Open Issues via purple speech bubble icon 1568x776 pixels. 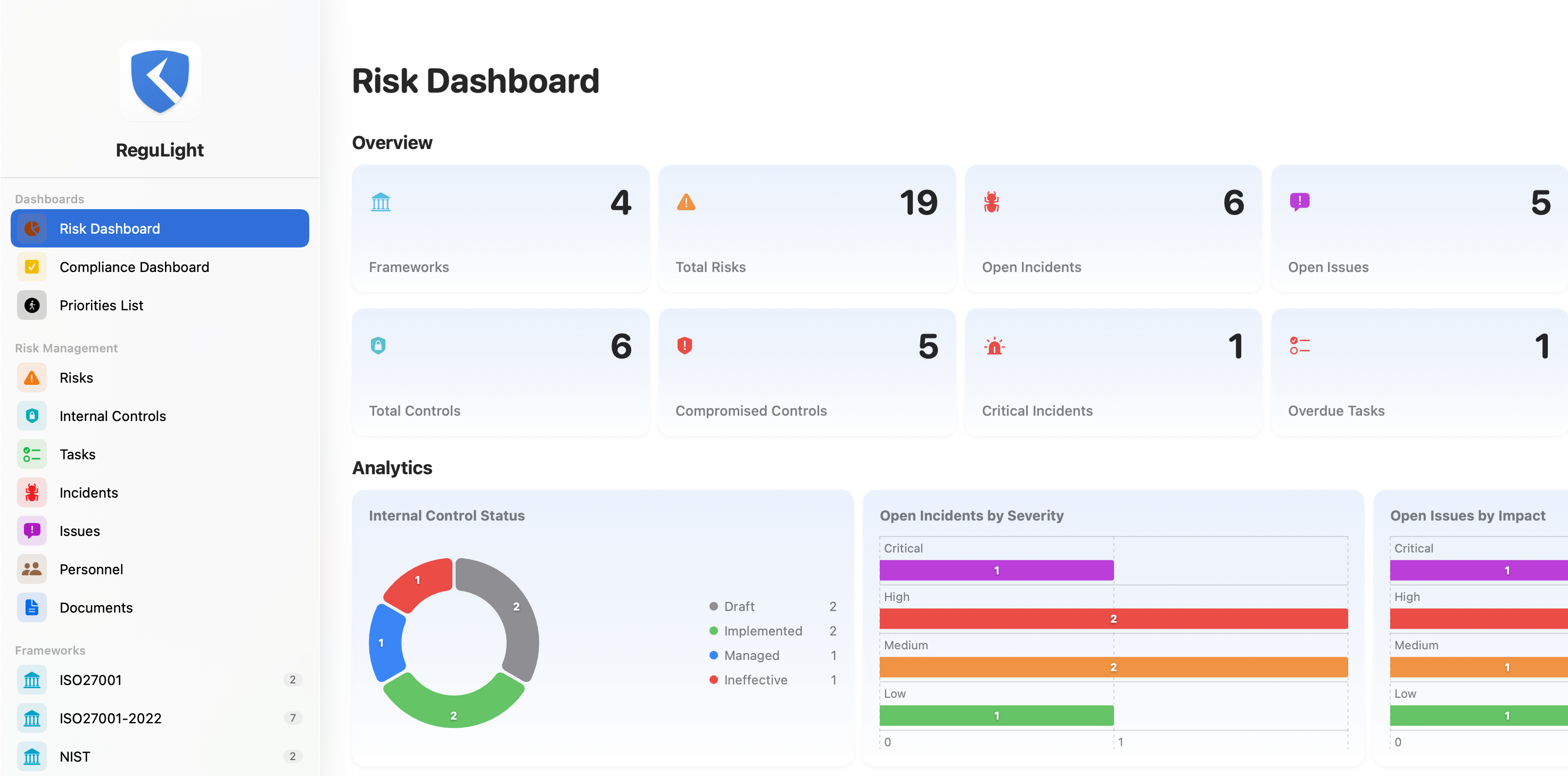coord(31,531)
